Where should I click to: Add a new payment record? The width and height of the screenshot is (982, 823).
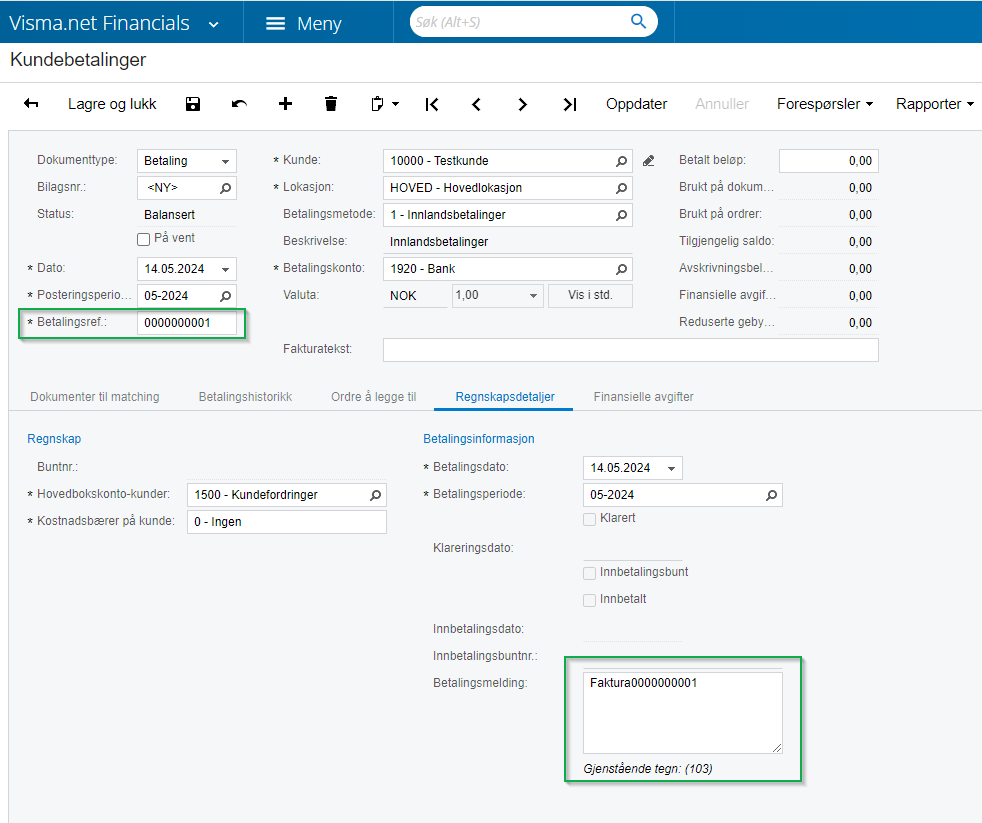click(x=285, y=103)
